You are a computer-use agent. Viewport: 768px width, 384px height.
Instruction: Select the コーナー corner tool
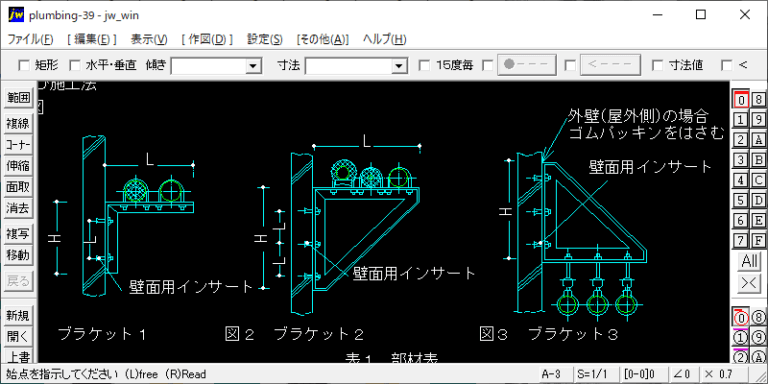18,145
